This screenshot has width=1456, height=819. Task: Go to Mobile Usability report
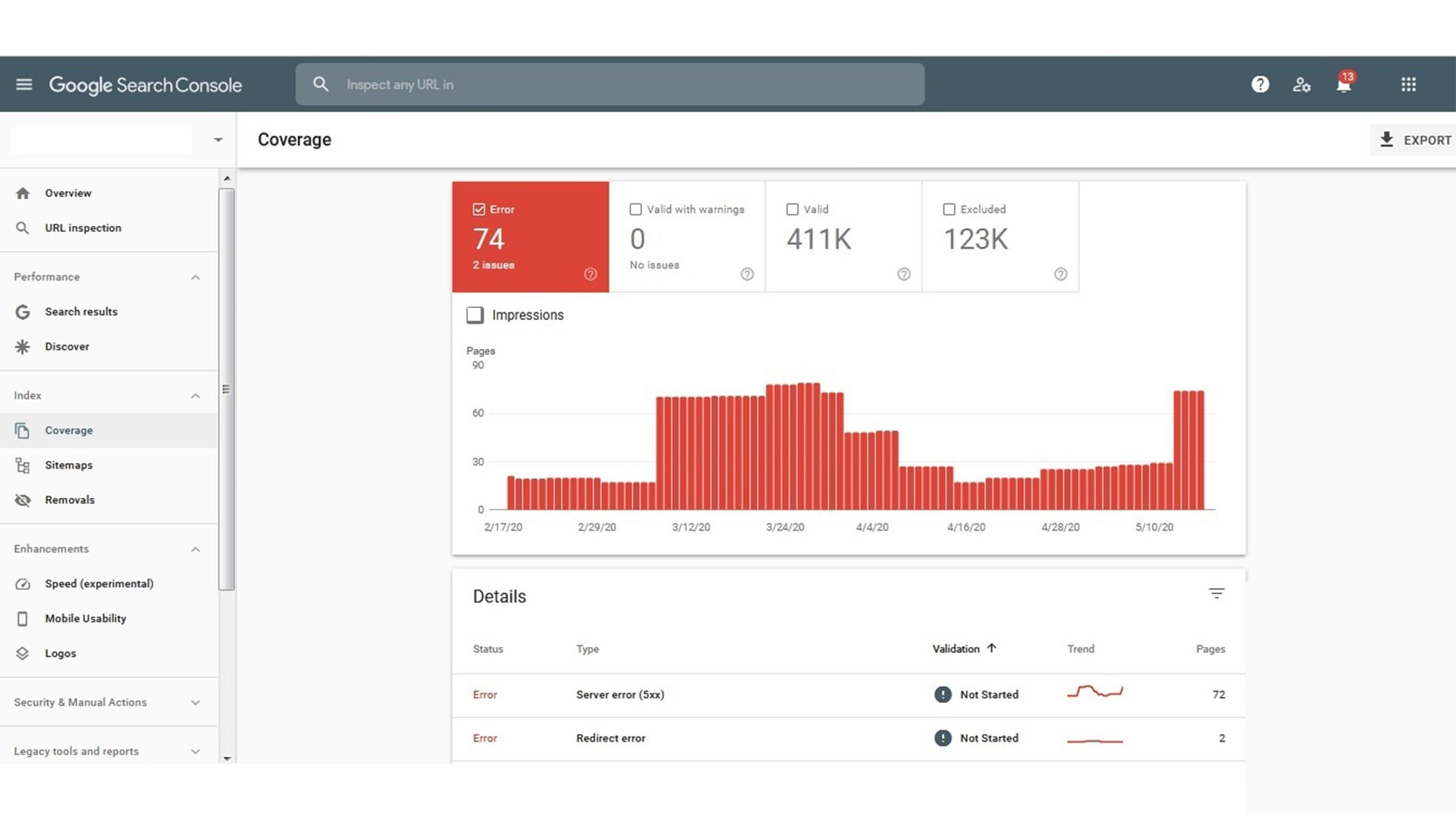(x=85, y=618)
